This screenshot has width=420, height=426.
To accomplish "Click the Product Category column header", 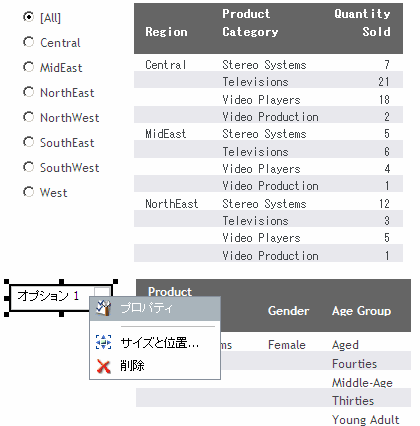I will pos(250,23).
